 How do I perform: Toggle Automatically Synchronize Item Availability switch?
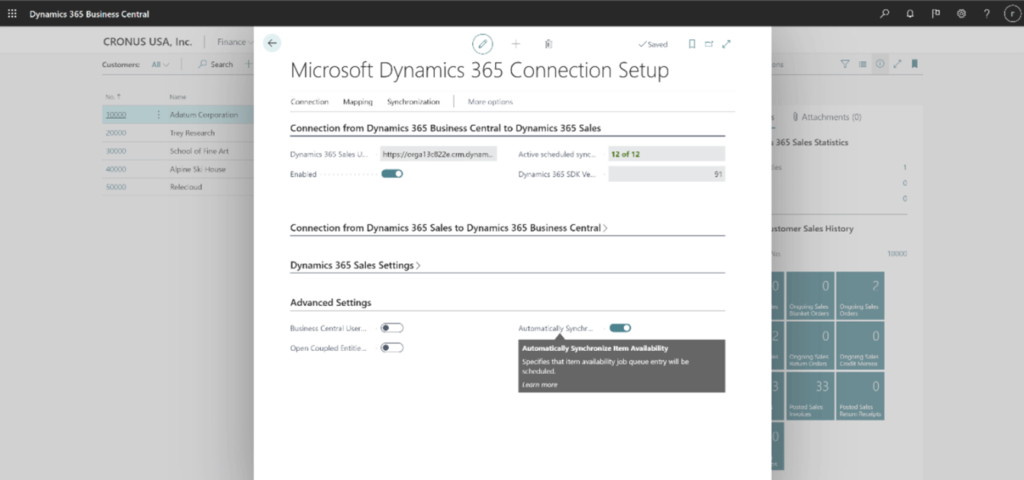click(620, 328)
